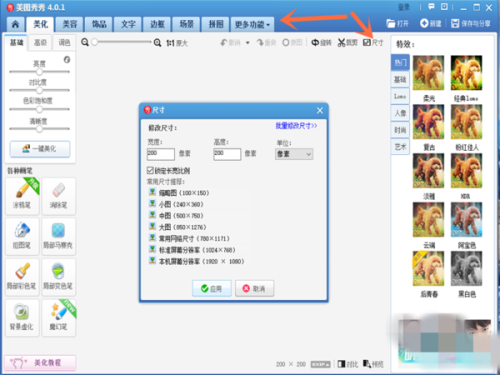Screen dimensions: 500x375
Task: Open the 批量修改尺寸 link
Action: 296,126
